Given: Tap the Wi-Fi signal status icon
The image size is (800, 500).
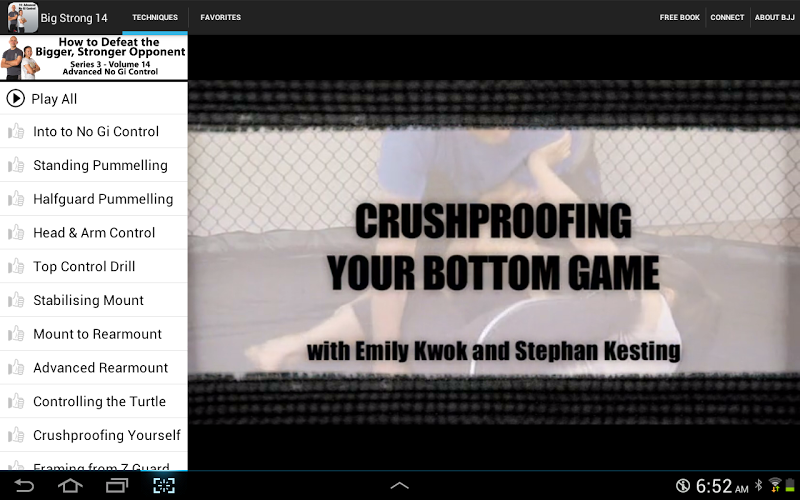Looking at the screenshot, I should click(775, 485).
